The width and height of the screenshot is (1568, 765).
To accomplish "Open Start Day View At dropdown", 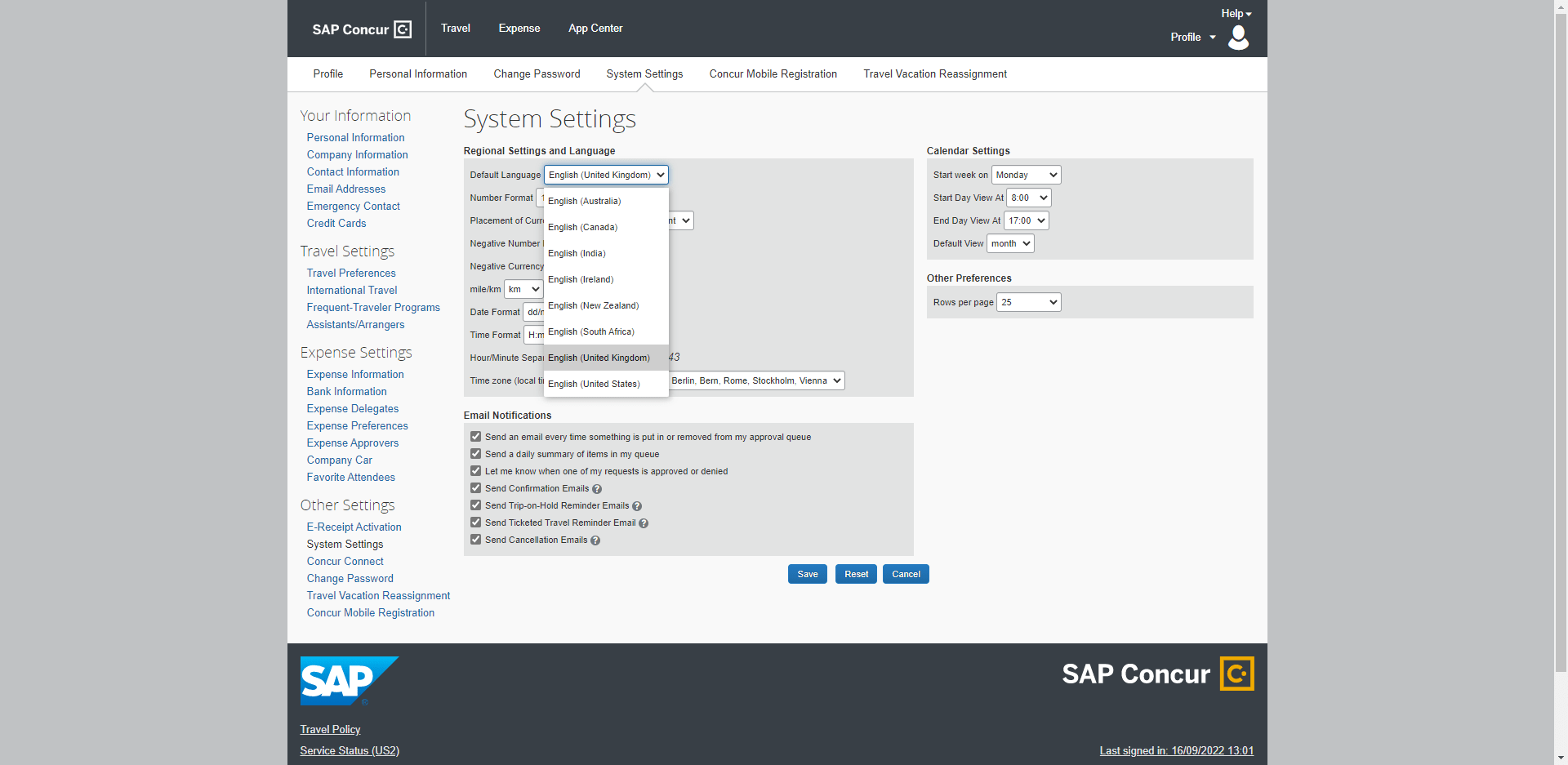I will [x=1029, y=198].
